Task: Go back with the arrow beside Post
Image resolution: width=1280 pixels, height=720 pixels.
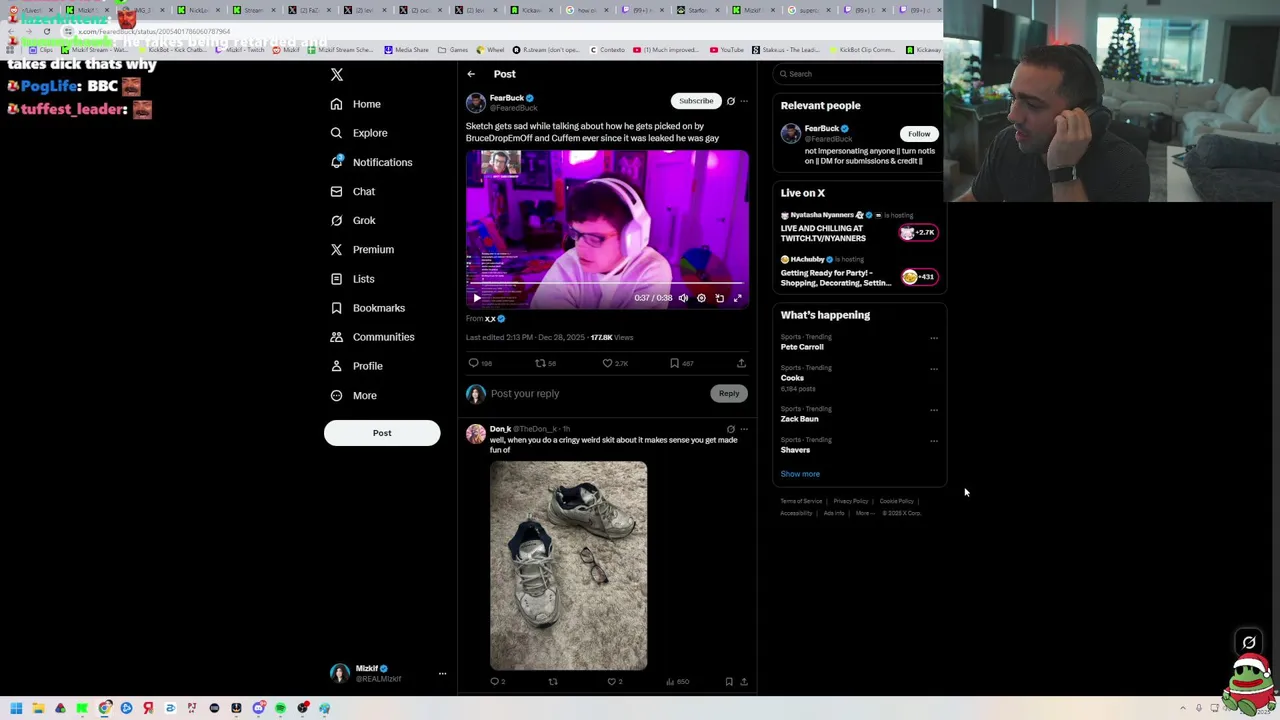Action: tap(471, 74)
